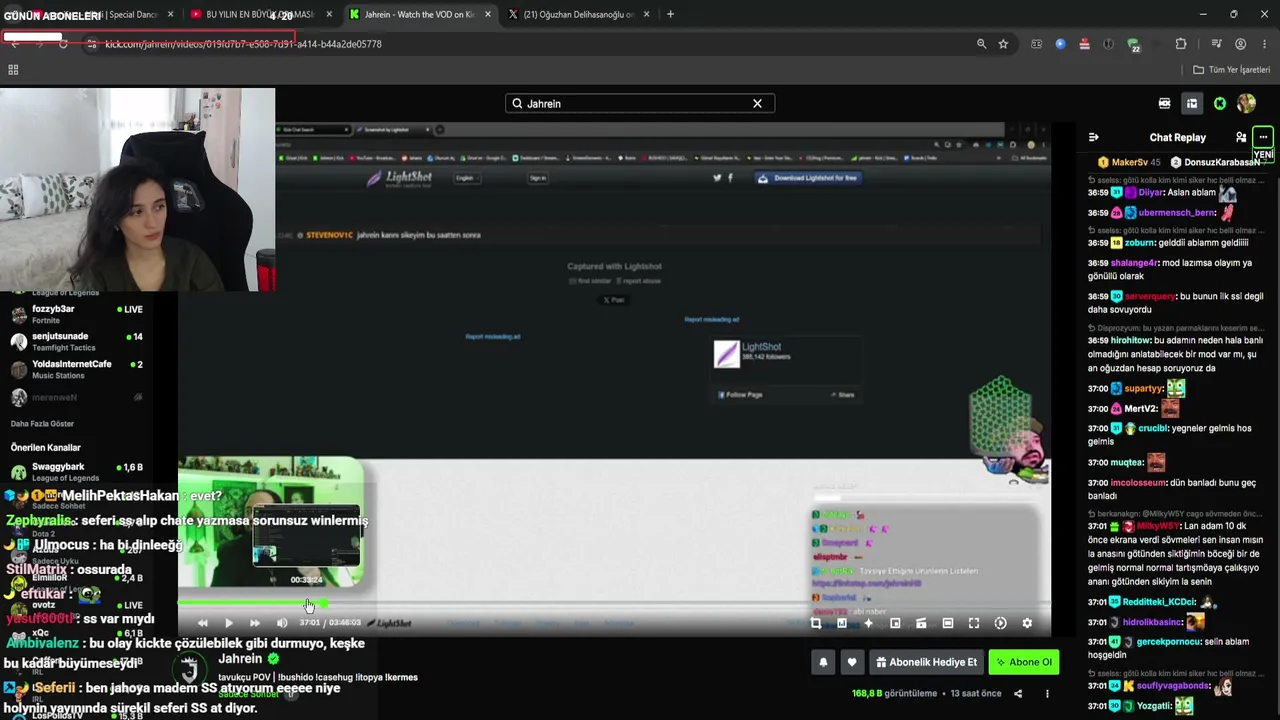The width and height of the screenshot is (1280, 720).
Task: Open the browser extensions puzzle icon
Action: tap(1181, 44)
